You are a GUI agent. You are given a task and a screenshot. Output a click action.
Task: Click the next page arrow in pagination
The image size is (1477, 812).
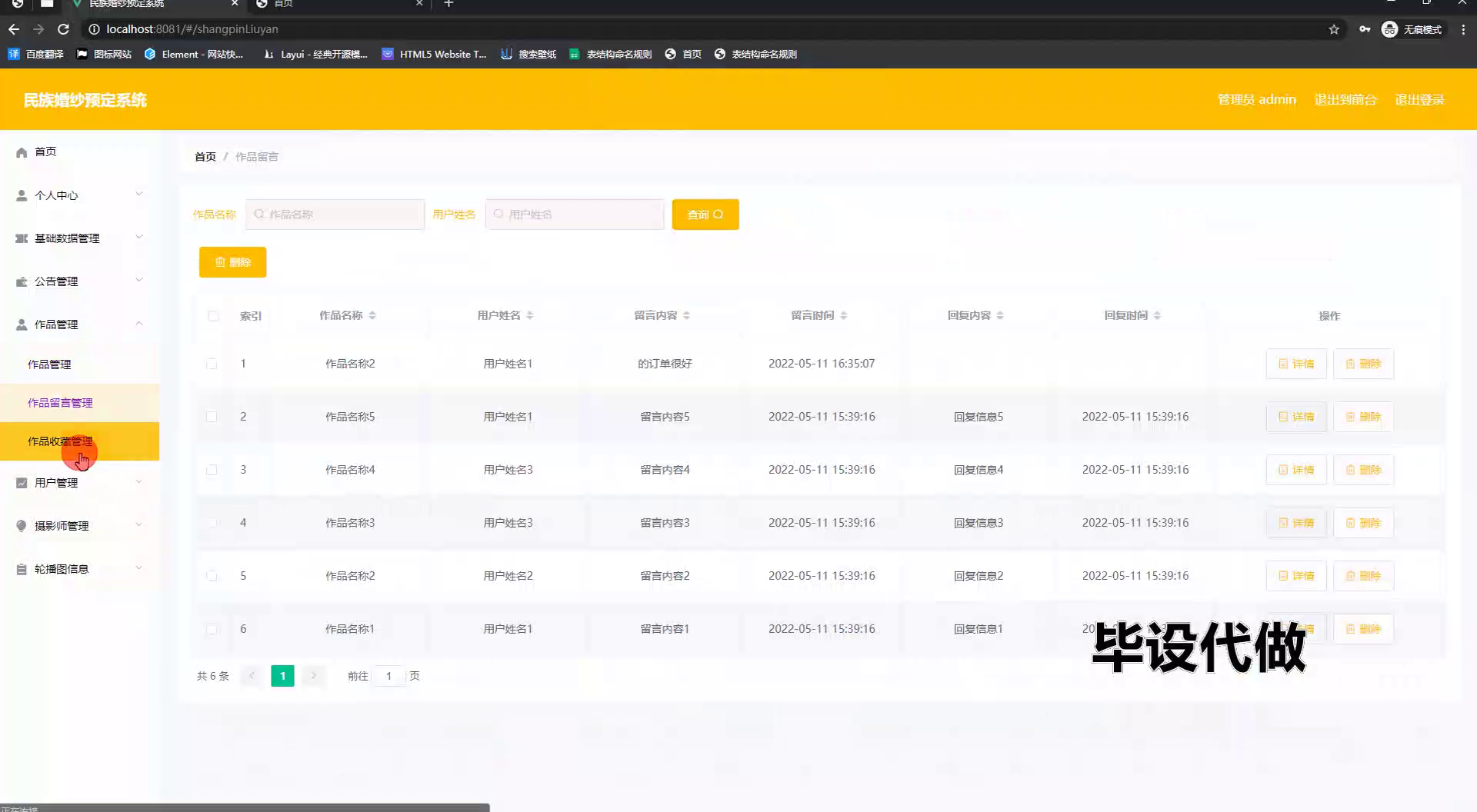click(313, 676)
